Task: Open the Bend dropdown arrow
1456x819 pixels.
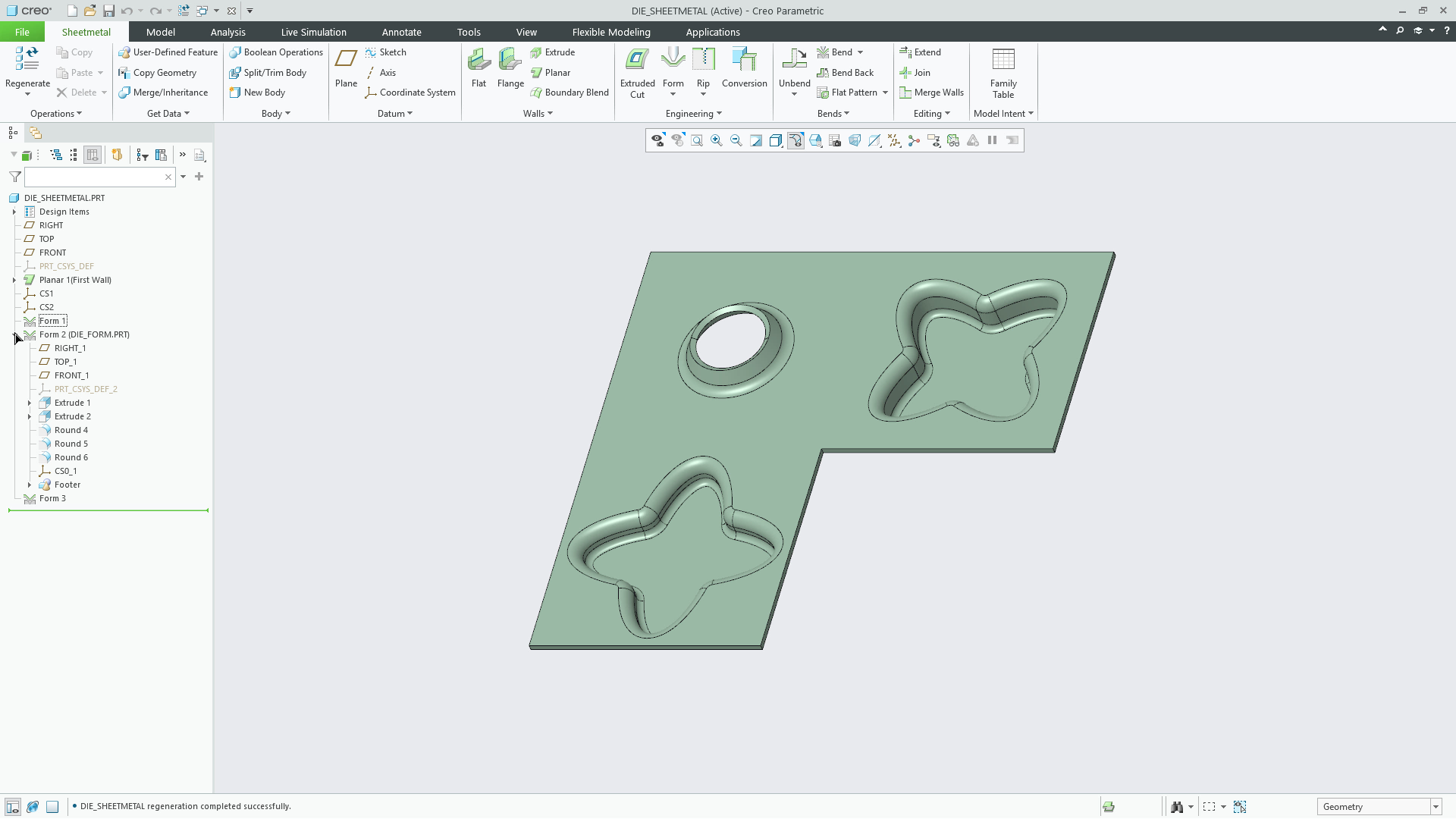Action: coord(860,52)
